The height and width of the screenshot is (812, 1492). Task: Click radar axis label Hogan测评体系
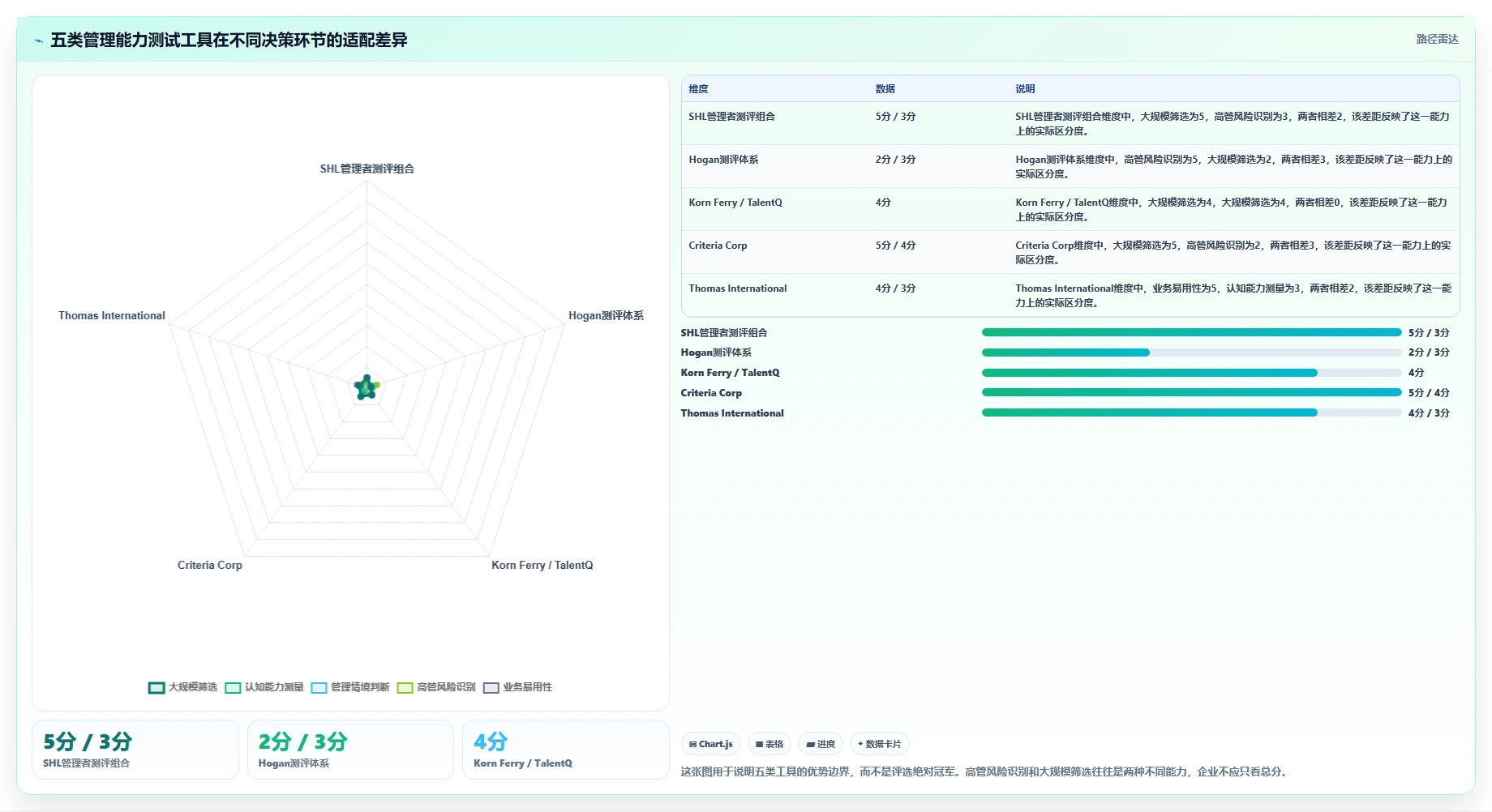pos(606,315)
